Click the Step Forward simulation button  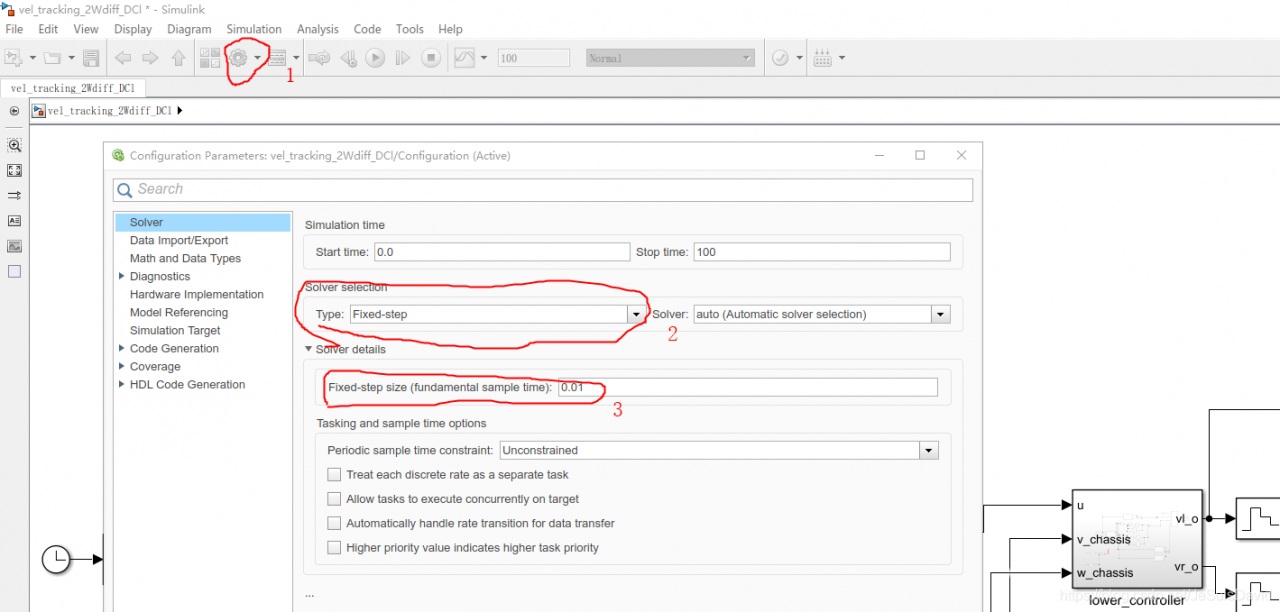pos(403,58)
